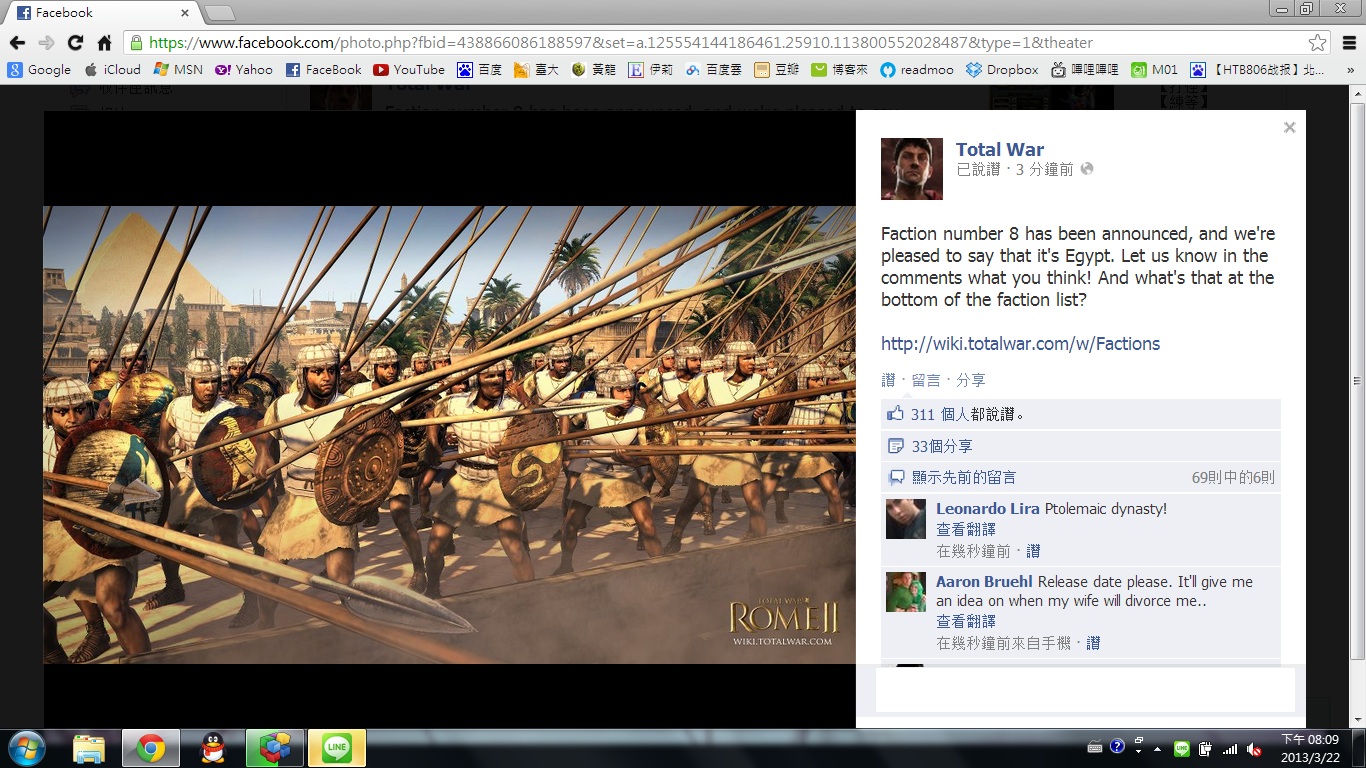This screenshot has width=1366, height=768.
Task: Click 分享 to share the post
Action: (970, 380)
